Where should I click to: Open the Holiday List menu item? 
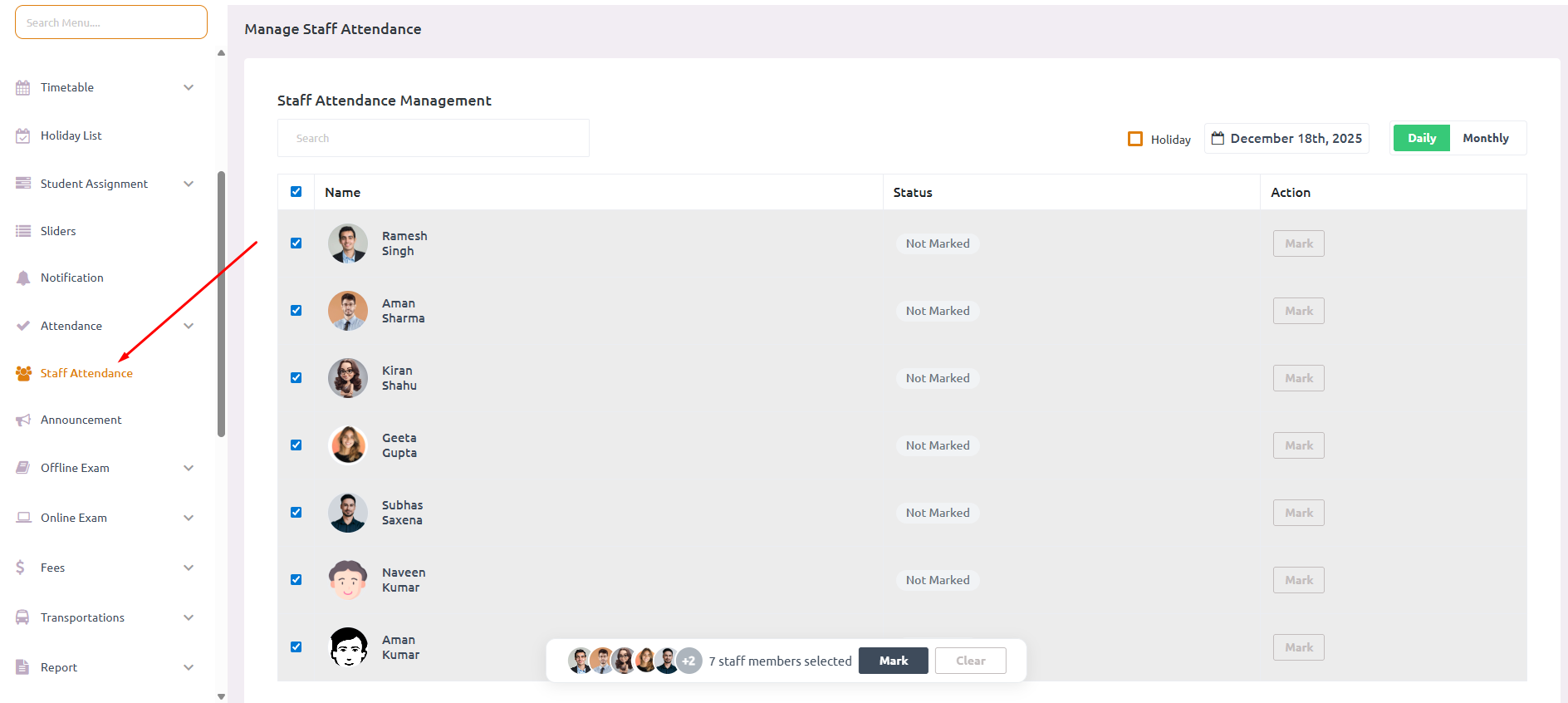pyautogui.click(x=71, y=135)
